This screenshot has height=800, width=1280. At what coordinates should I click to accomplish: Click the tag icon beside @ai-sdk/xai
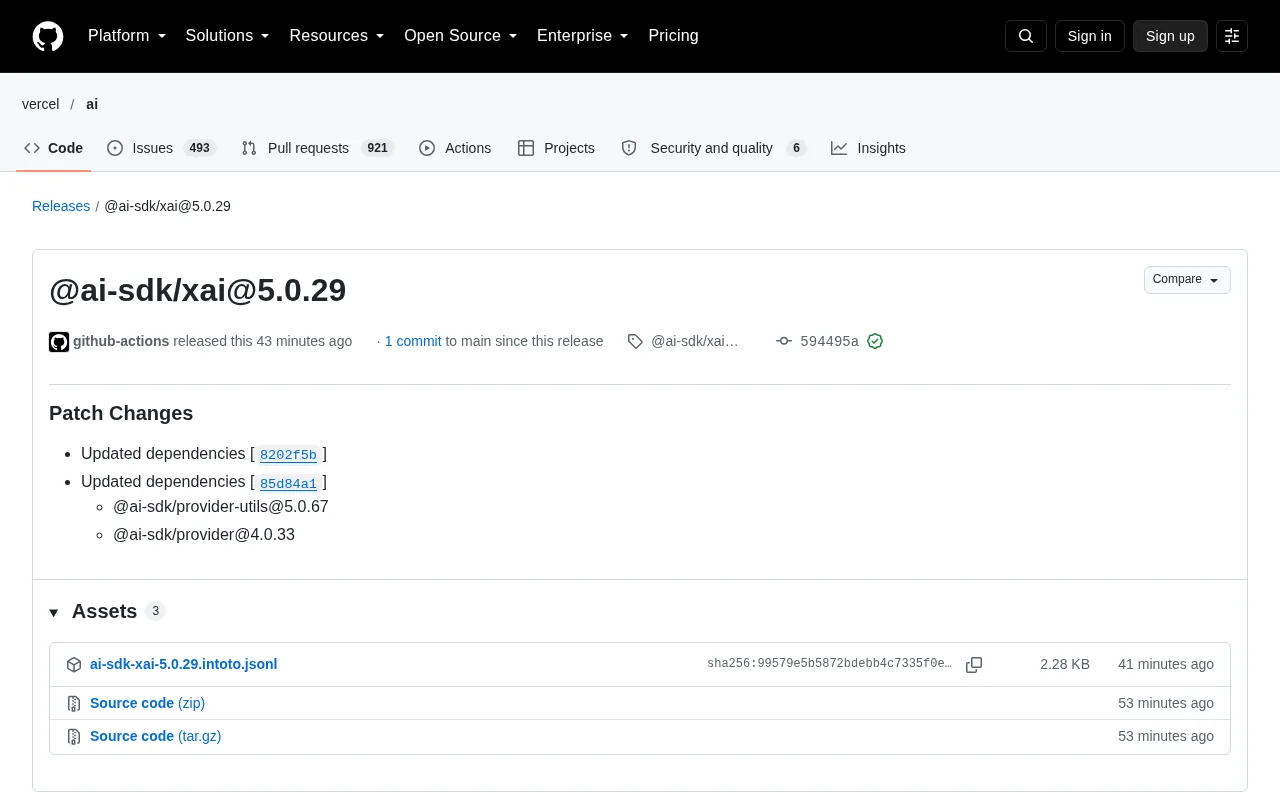click(x=635, y=341)
